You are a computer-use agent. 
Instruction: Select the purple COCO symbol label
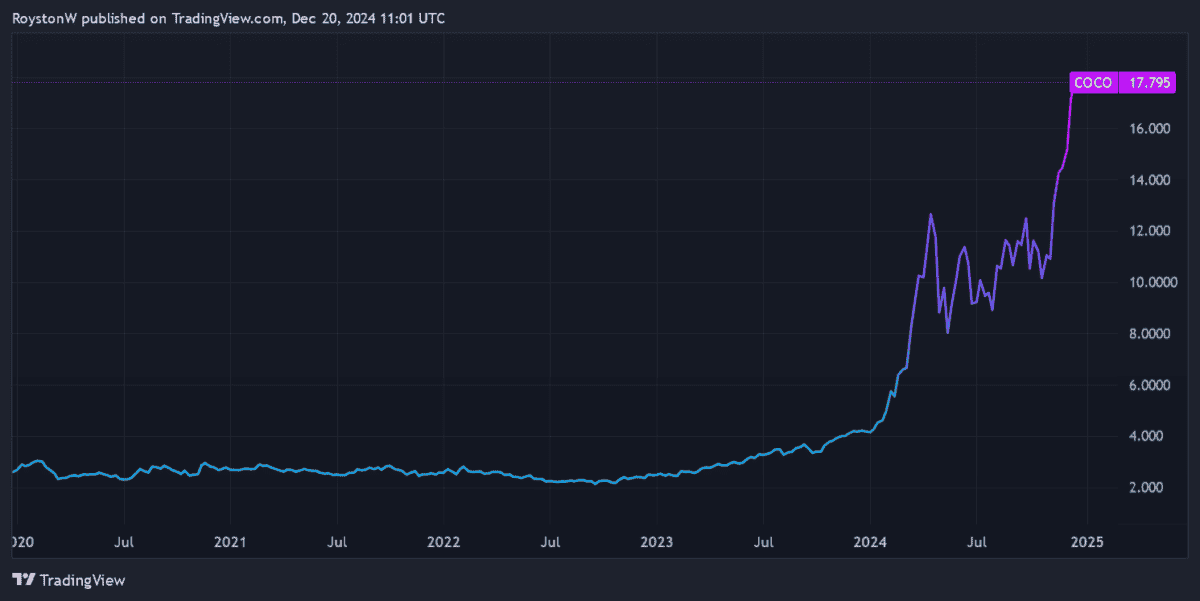[1092, 83]
